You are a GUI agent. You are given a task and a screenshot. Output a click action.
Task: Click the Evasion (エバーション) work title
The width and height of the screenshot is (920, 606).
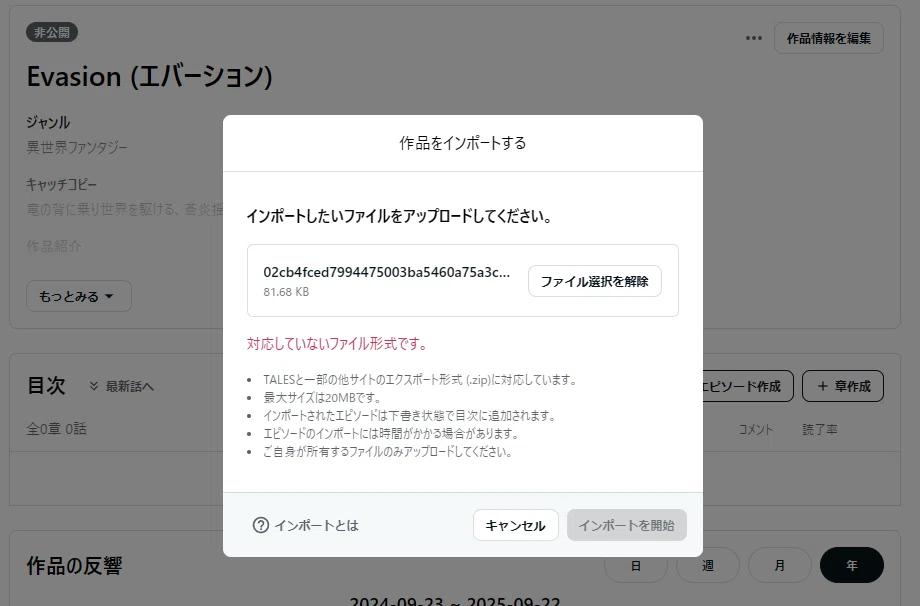tap(150, 76)
